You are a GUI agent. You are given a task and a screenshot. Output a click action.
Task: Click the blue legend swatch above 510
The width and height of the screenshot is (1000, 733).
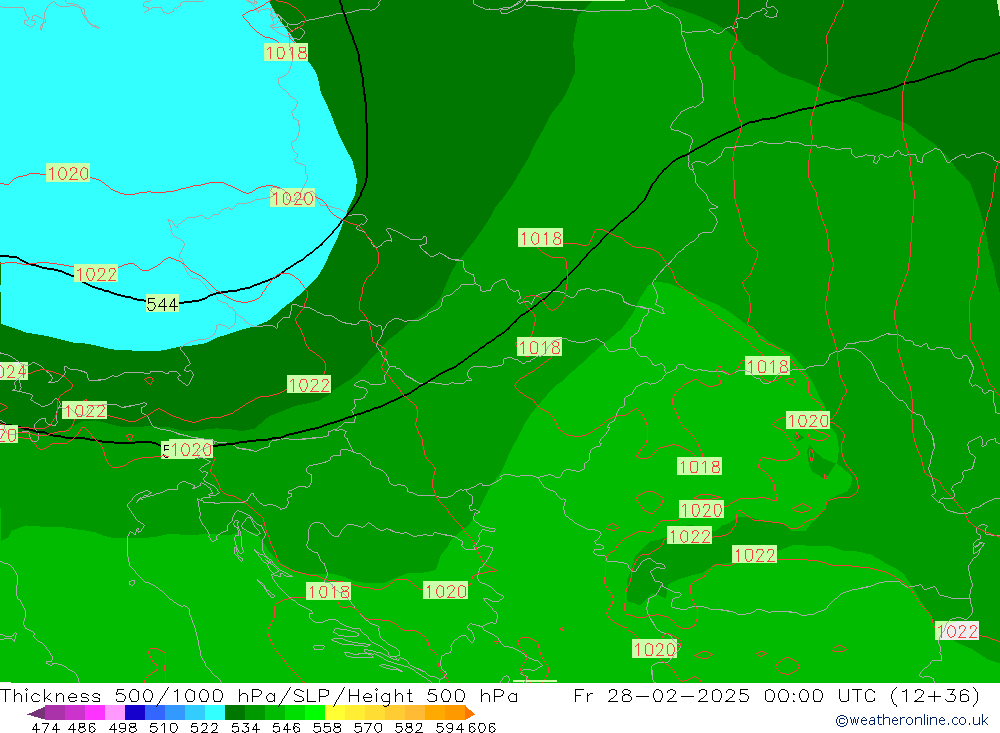[155, 713]
